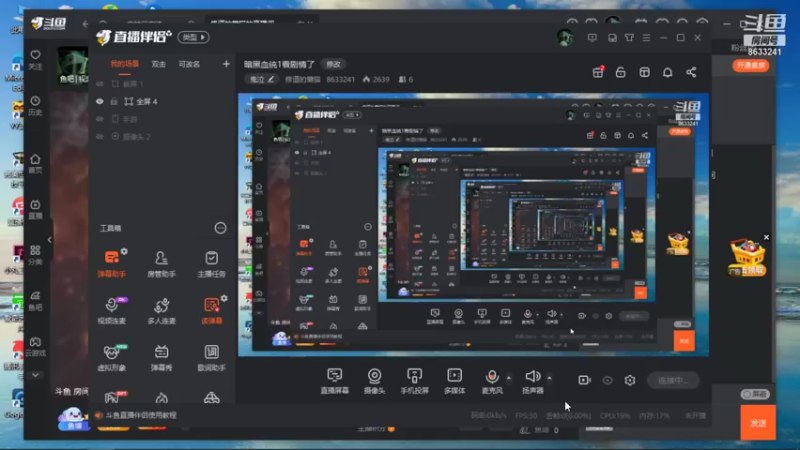Expand microphone options arrow

point(509,378)
